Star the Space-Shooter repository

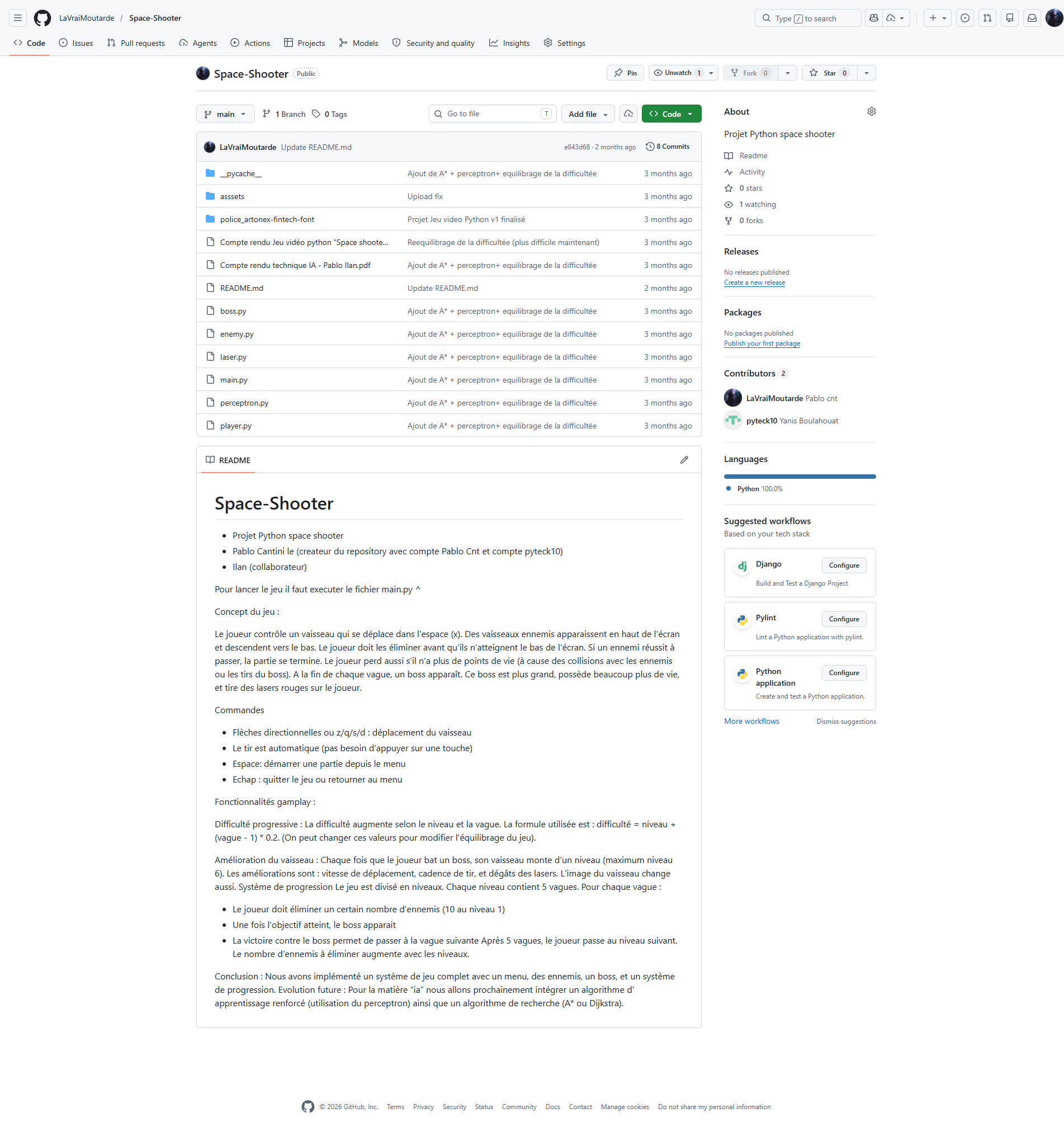[829, 73]
